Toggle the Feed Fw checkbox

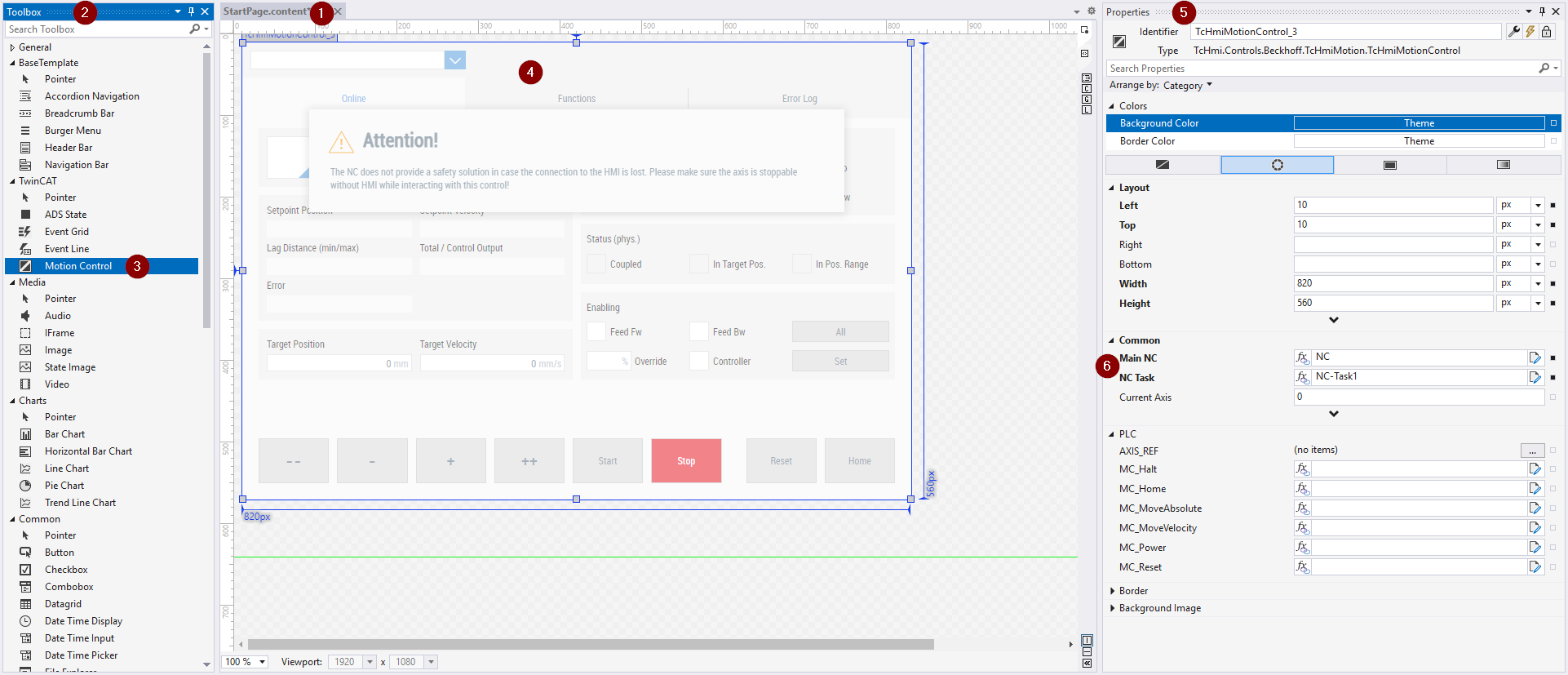tap(596, 332)
